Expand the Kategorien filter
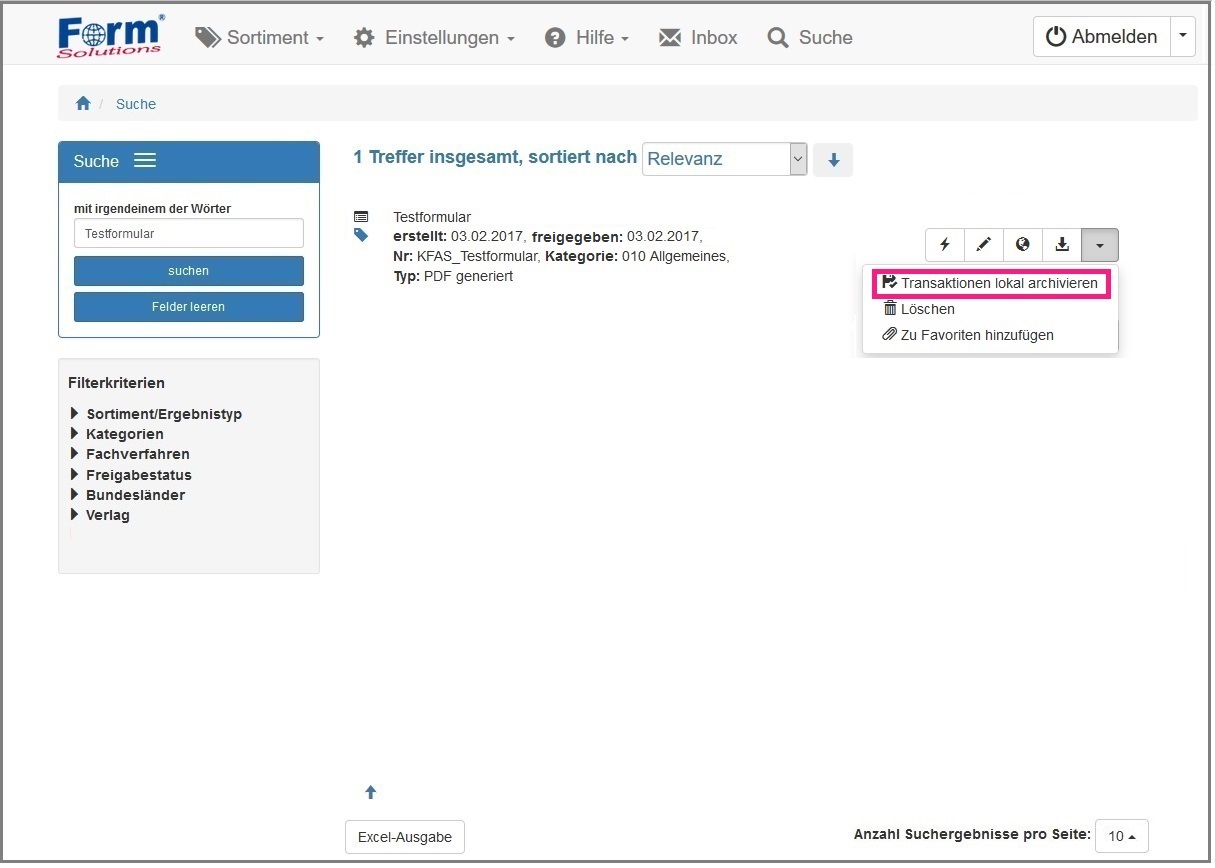The width and height of the screenshot is (1215, 868). point(117,434)
